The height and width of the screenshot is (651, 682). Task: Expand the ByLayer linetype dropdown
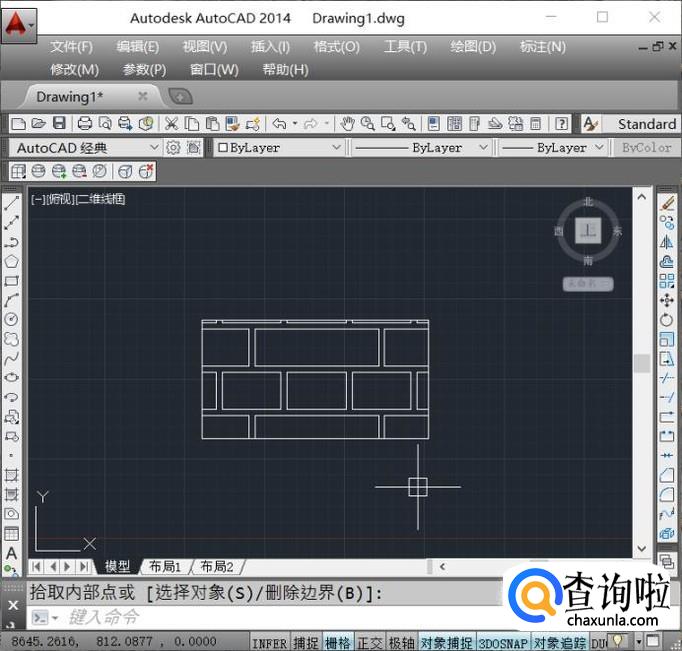(482, 148)
